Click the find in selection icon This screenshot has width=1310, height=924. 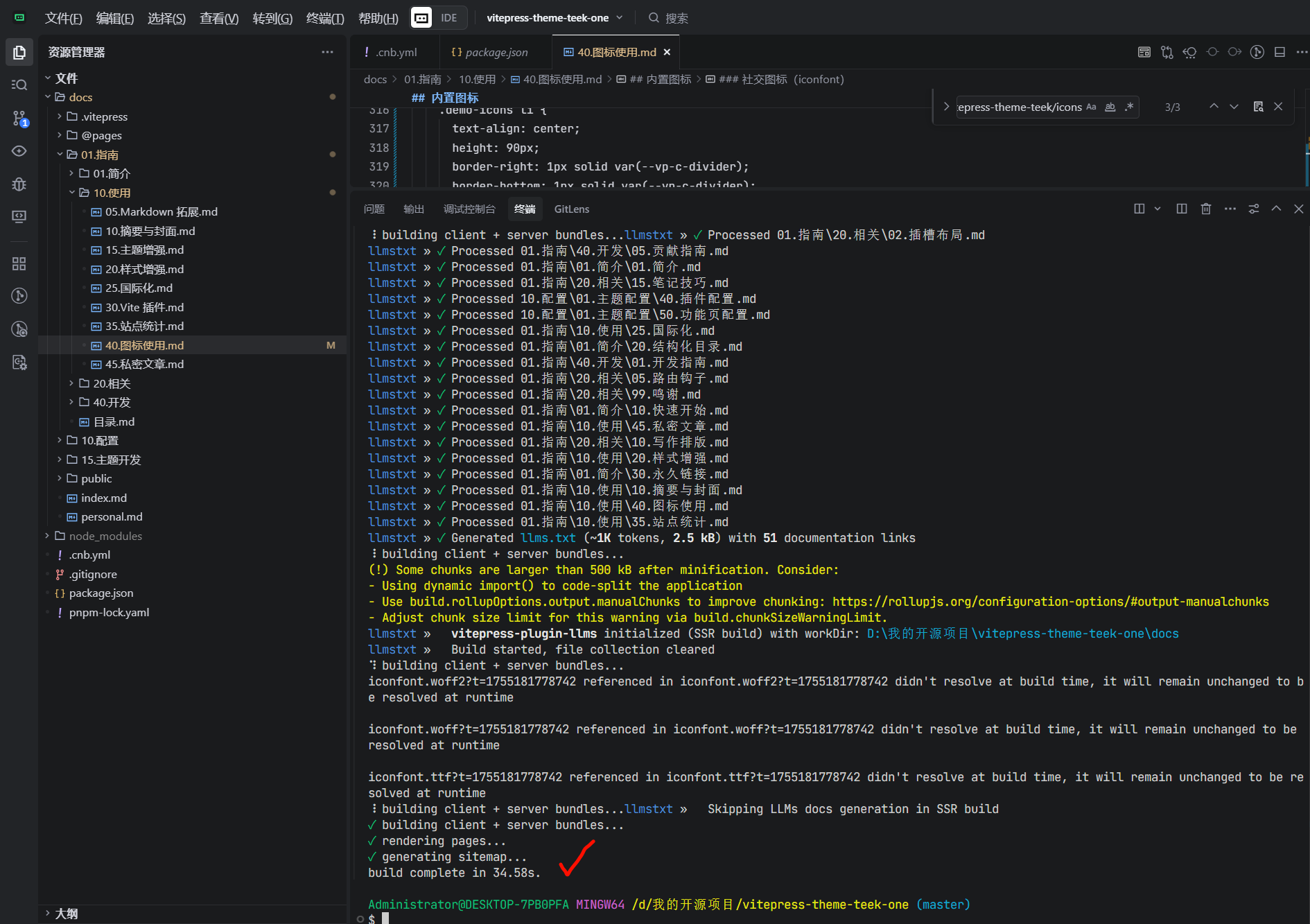(x=1258, y=107)
